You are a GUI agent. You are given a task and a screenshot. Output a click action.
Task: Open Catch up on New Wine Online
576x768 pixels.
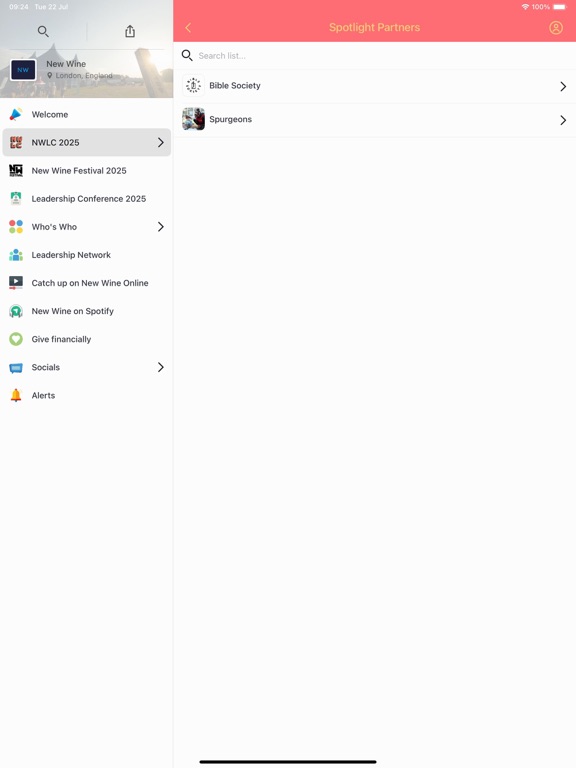pos(87,283)
